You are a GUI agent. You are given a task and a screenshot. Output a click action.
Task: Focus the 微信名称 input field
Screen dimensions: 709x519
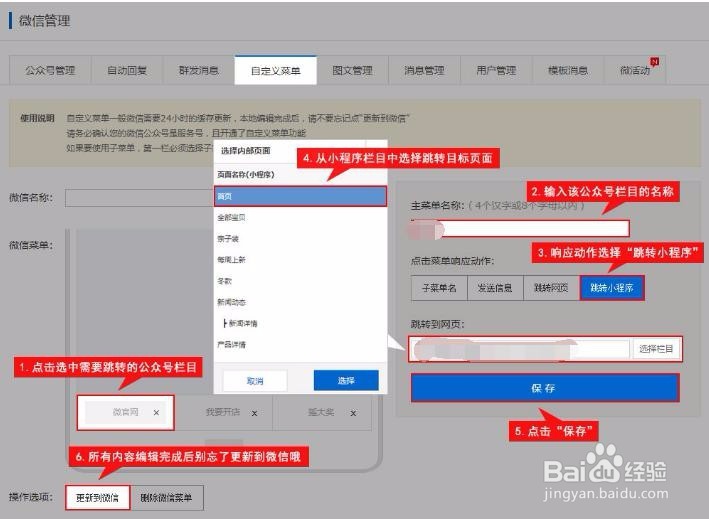click(x=139, y=198)
